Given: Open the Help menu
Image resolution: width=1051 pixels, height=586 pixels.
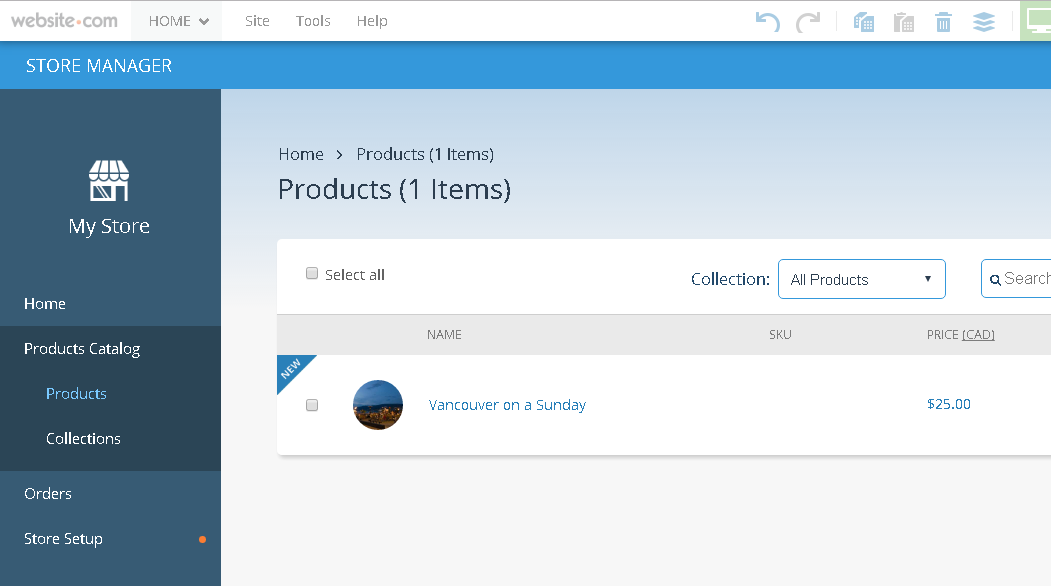Looking at the screenshot, I should (x=372, y=21).
